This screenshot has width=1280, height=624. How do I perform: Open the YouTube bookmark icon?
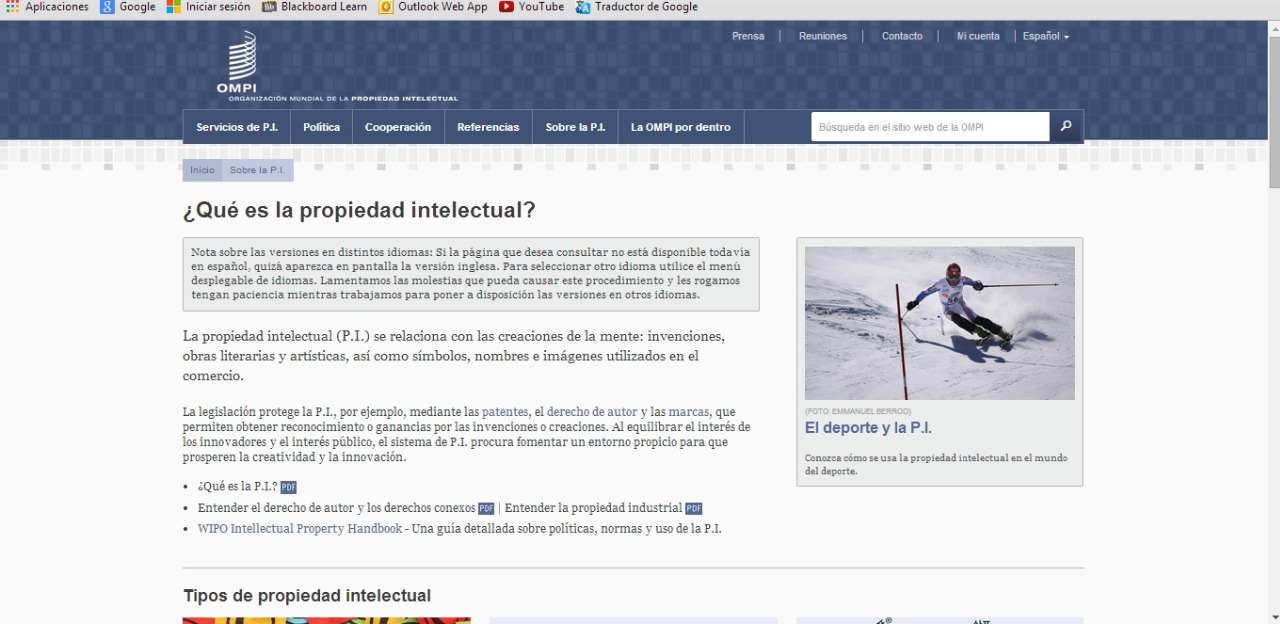tap(506, 7)
